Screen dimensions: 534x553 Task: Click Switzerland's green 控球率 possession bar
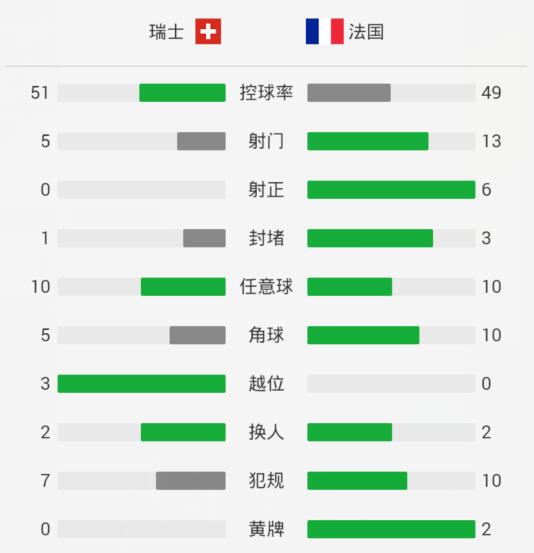click(182, 93)
